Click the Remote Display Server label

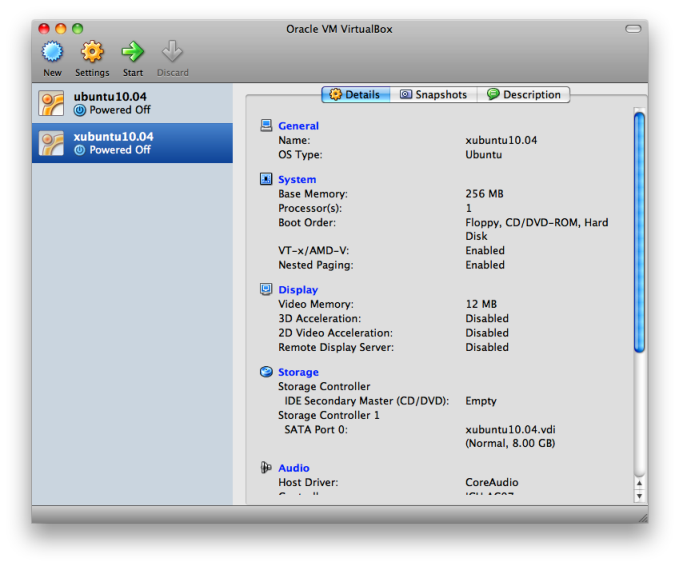(336, 347)
